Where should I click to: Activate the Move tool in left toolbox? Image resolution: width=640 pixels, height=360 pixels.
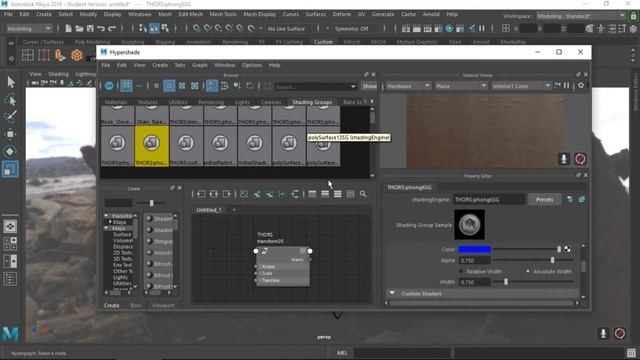tap(11, 134)
